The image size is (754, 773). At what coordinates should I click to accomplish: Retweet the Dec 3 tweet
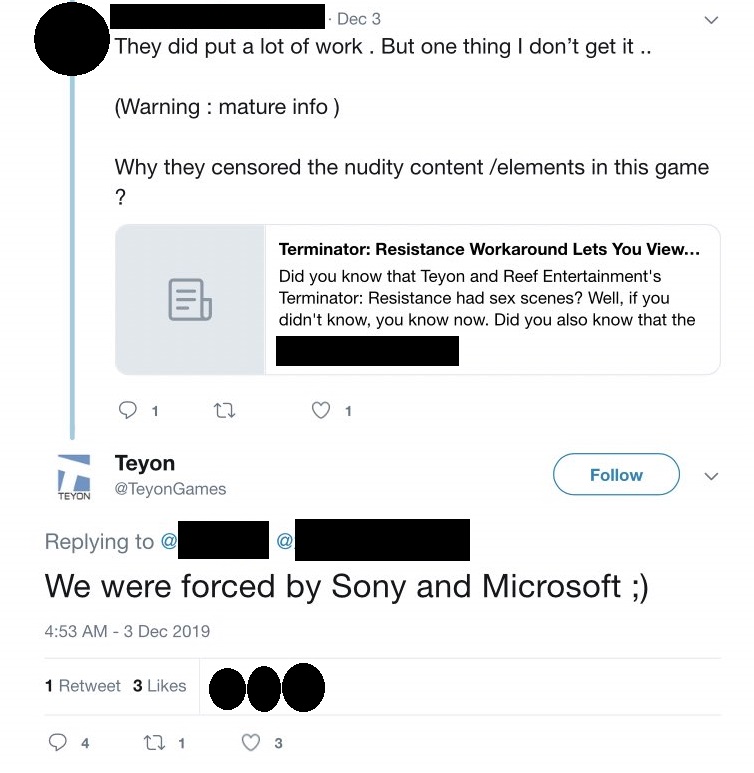click(x=224, y=410)
